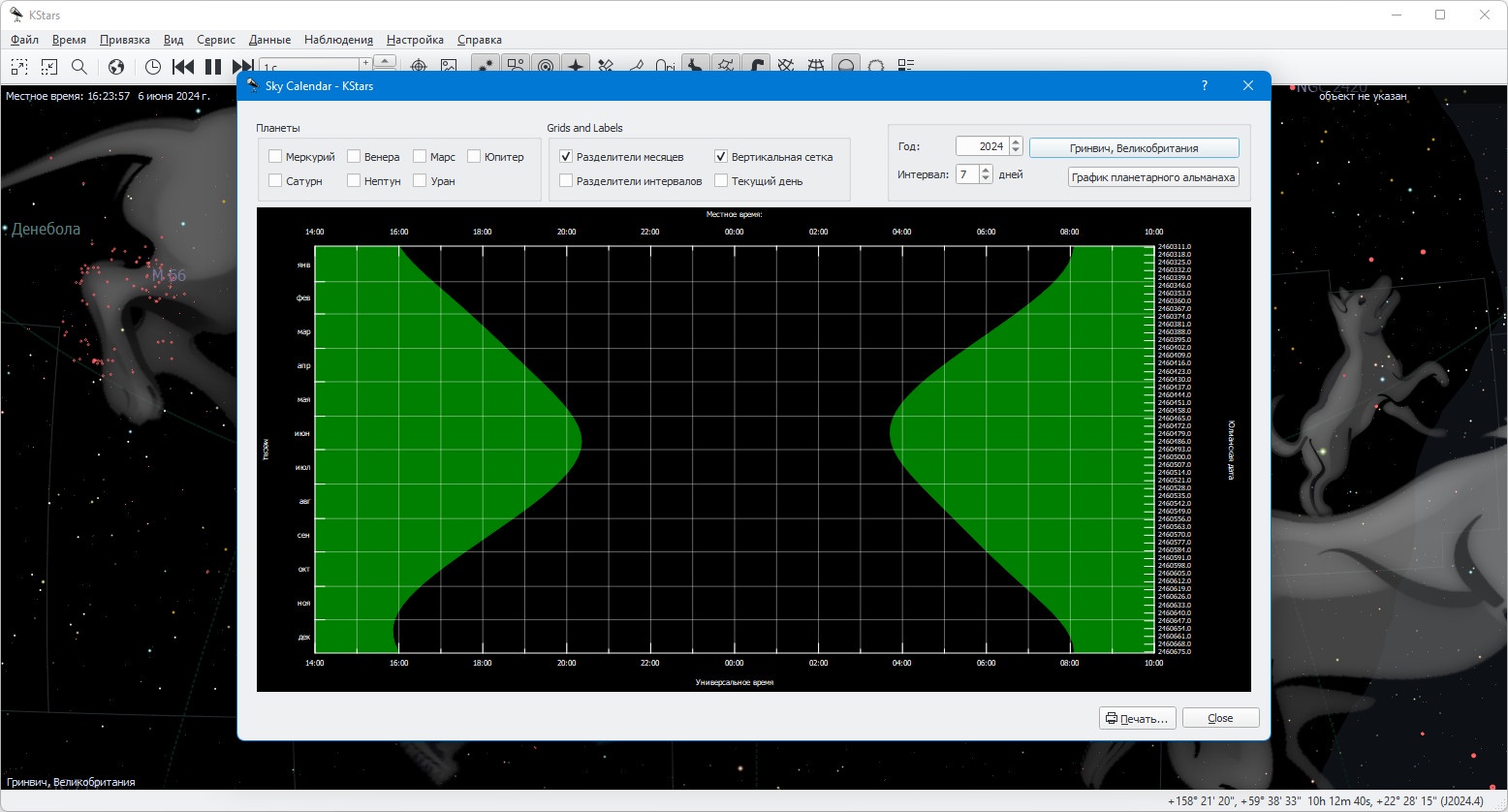Check Разделители интервалов
The width and height of the screenshot is (1508, 812).
[x=566, y=180]
